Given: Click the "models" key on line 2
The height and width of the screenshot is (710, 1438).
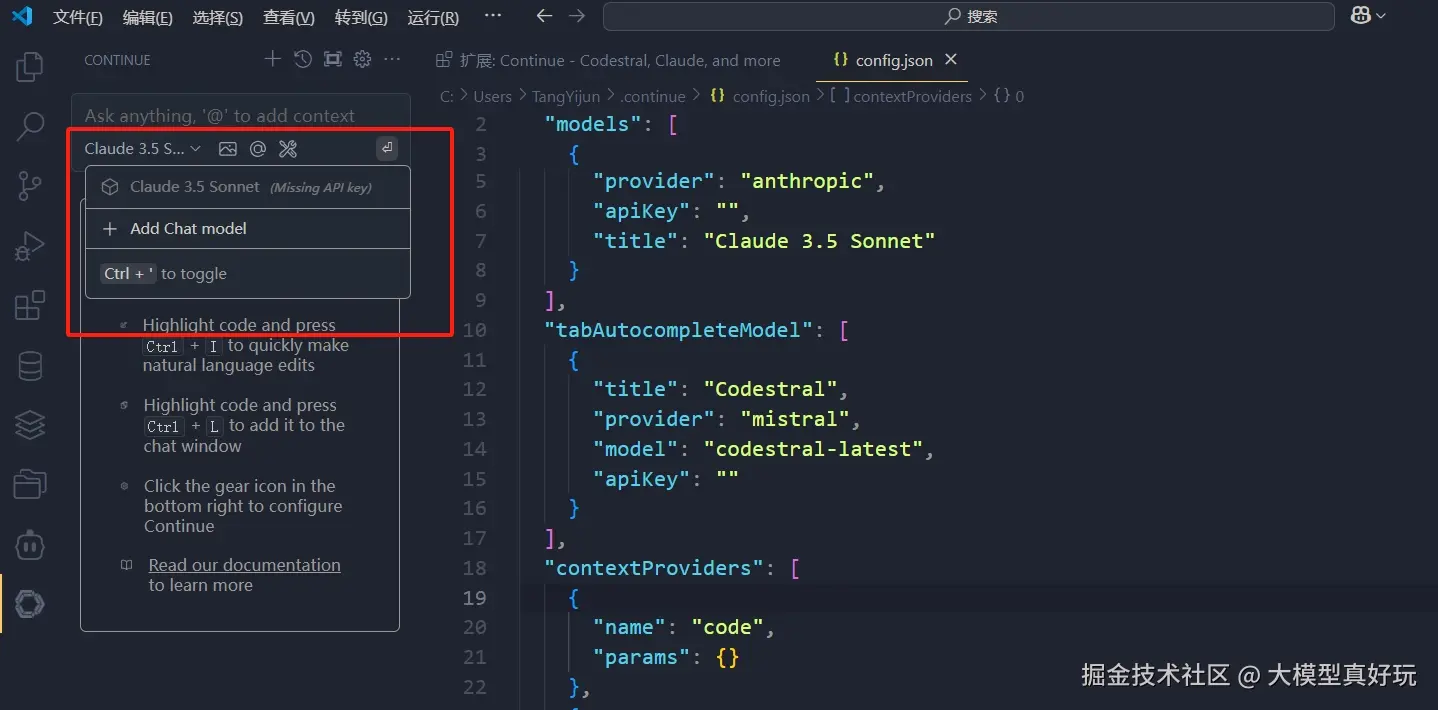Looking at the screenshot, I should point(593,124).
